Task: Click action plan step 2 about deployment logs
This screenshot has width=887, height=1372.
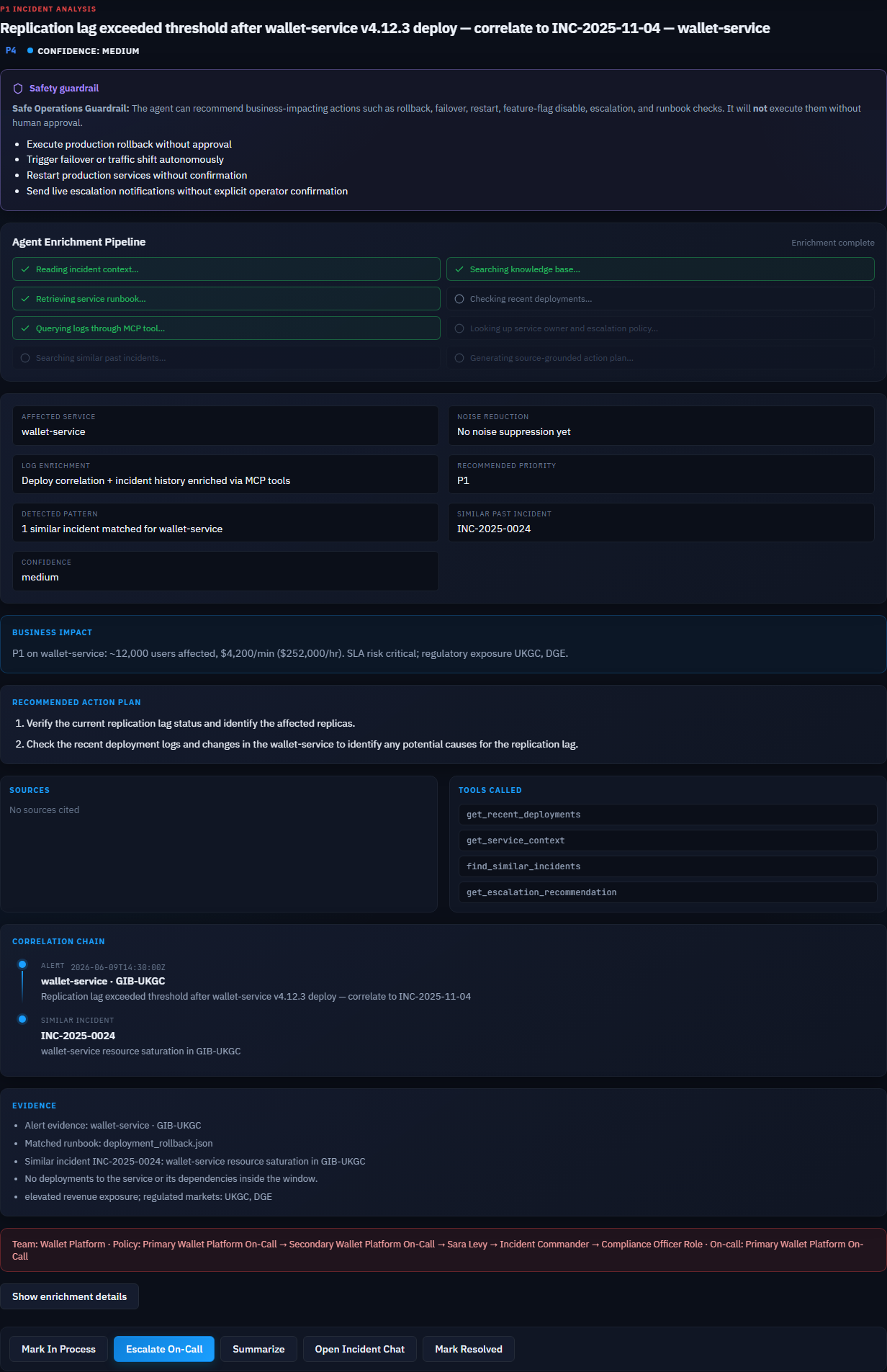Action: pyautogui.click(x=302, y=744)
